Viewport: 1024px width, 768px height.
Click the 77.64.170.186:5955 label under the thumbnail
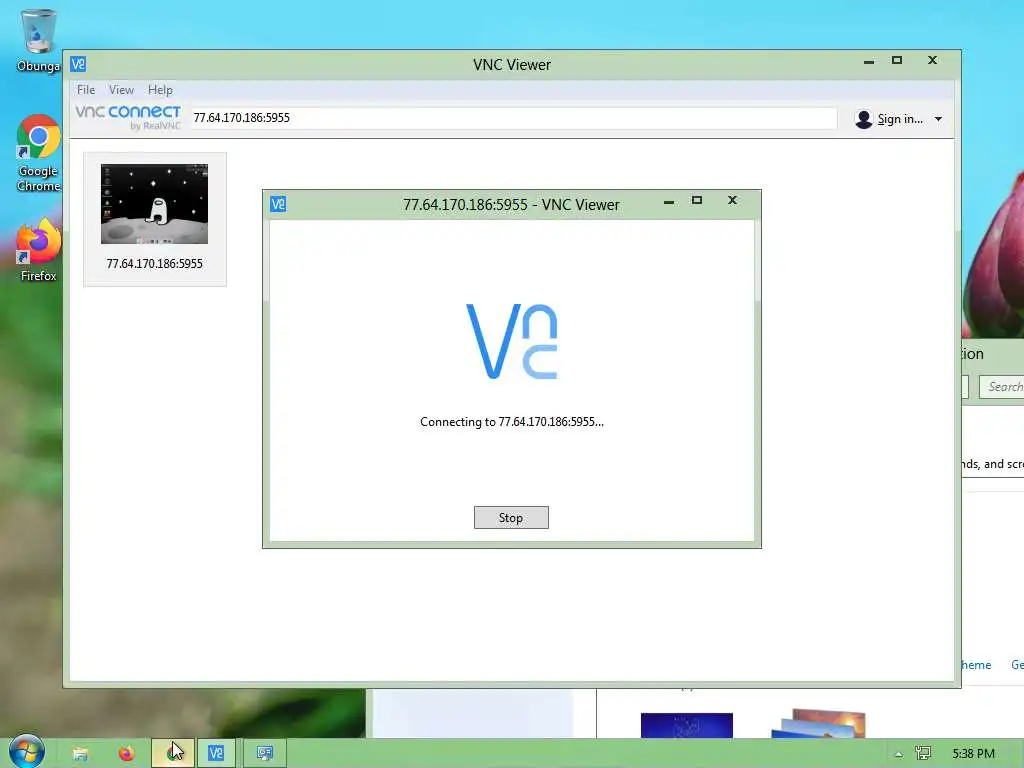[155, 264]
